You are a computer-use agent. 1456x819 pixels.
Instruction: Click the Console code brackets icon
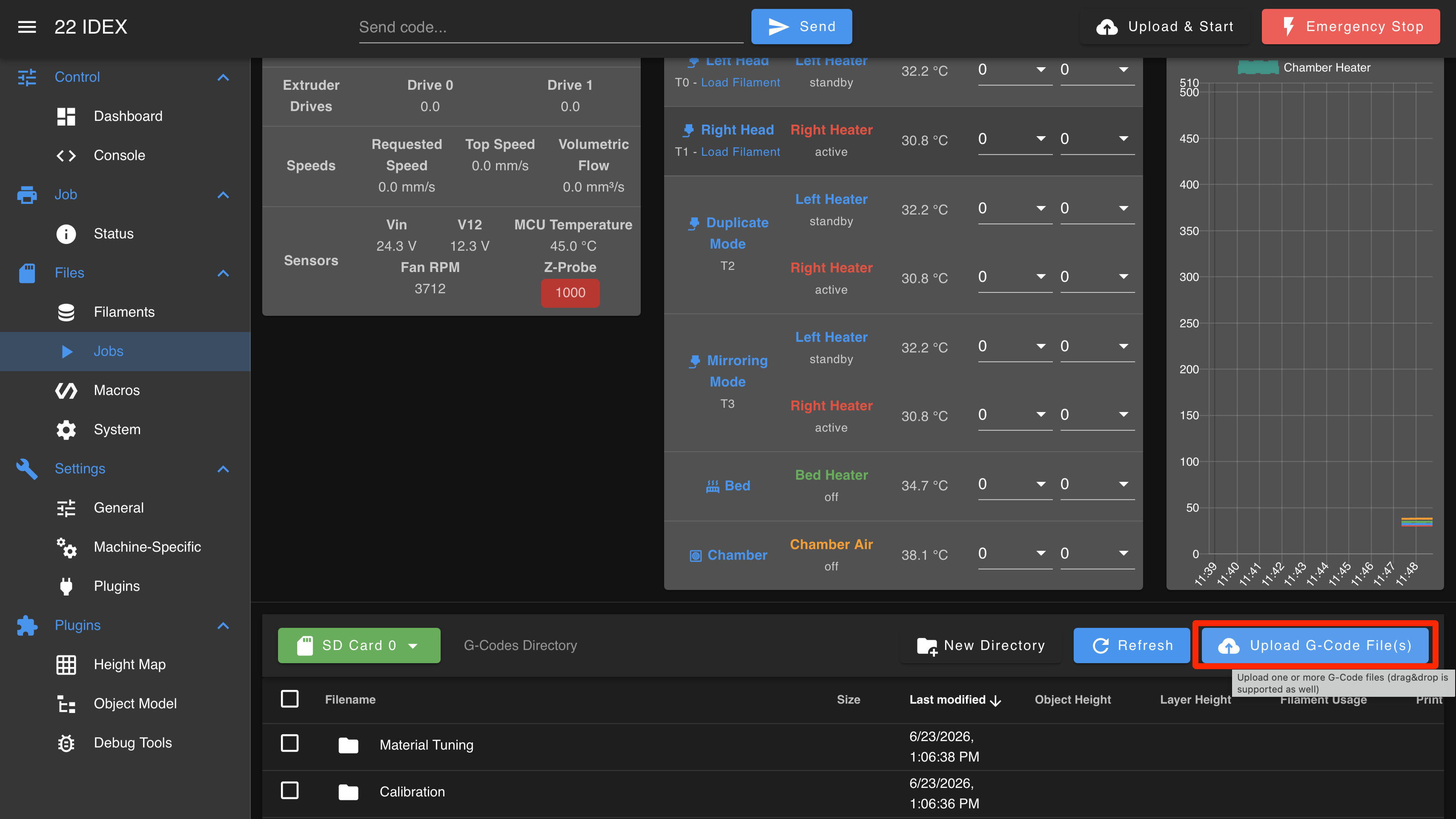click(x=66, y=155)
